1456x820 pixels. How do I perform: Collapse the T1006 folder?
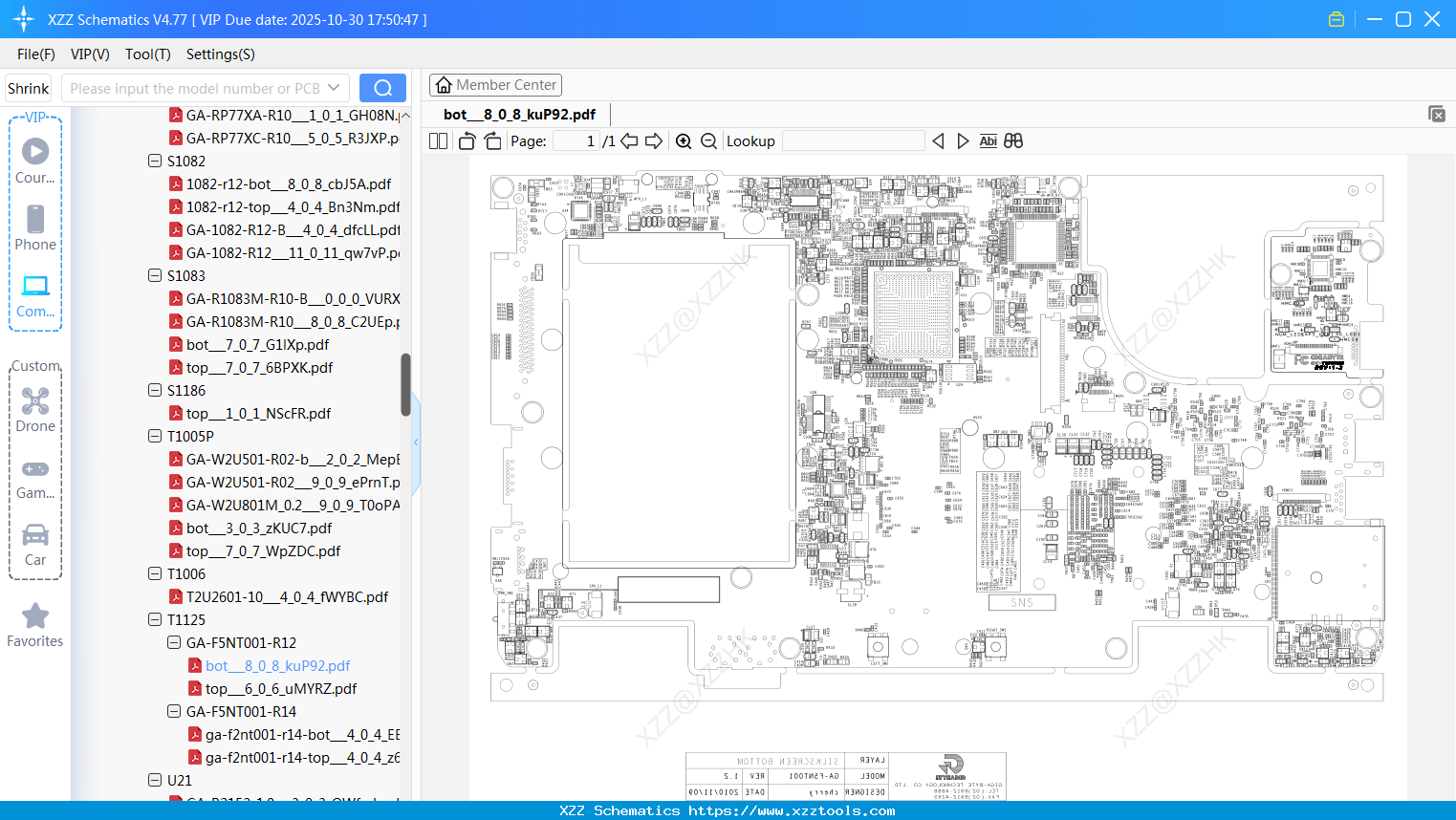(155, 573)
